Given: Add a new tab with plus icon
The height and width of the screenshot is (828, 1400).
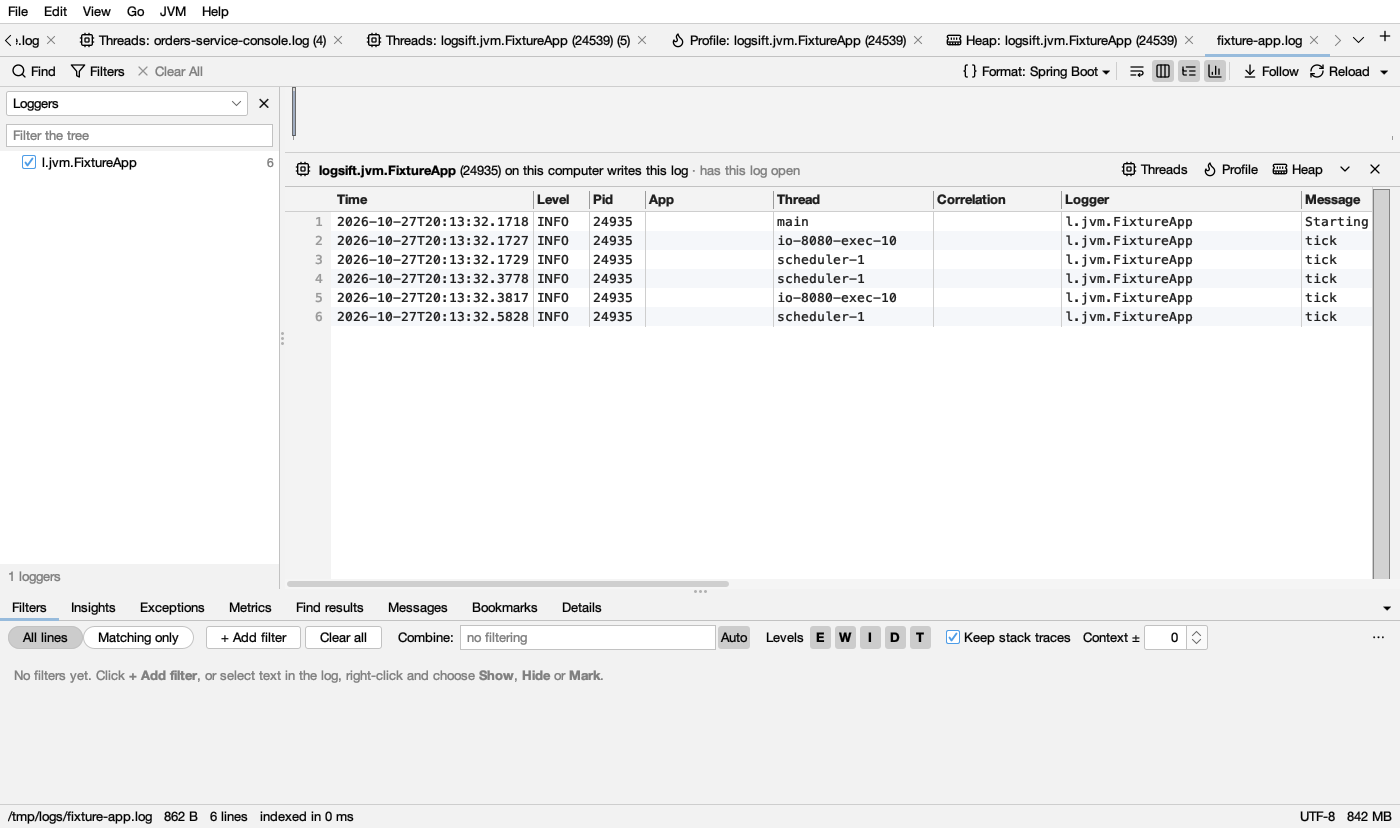Looking at the screenshot, I should coord(1385,38).
